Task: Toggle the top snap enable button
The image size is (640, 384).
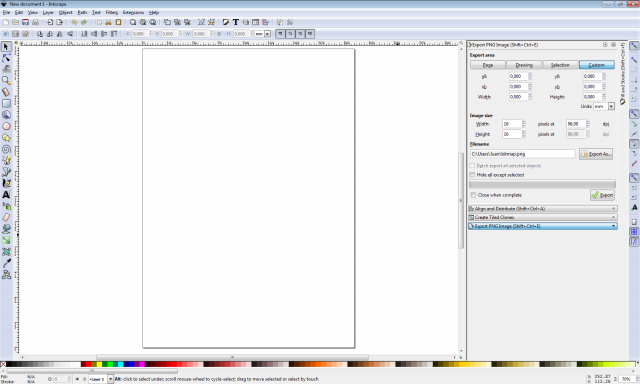Action: (x=634, y=46)
